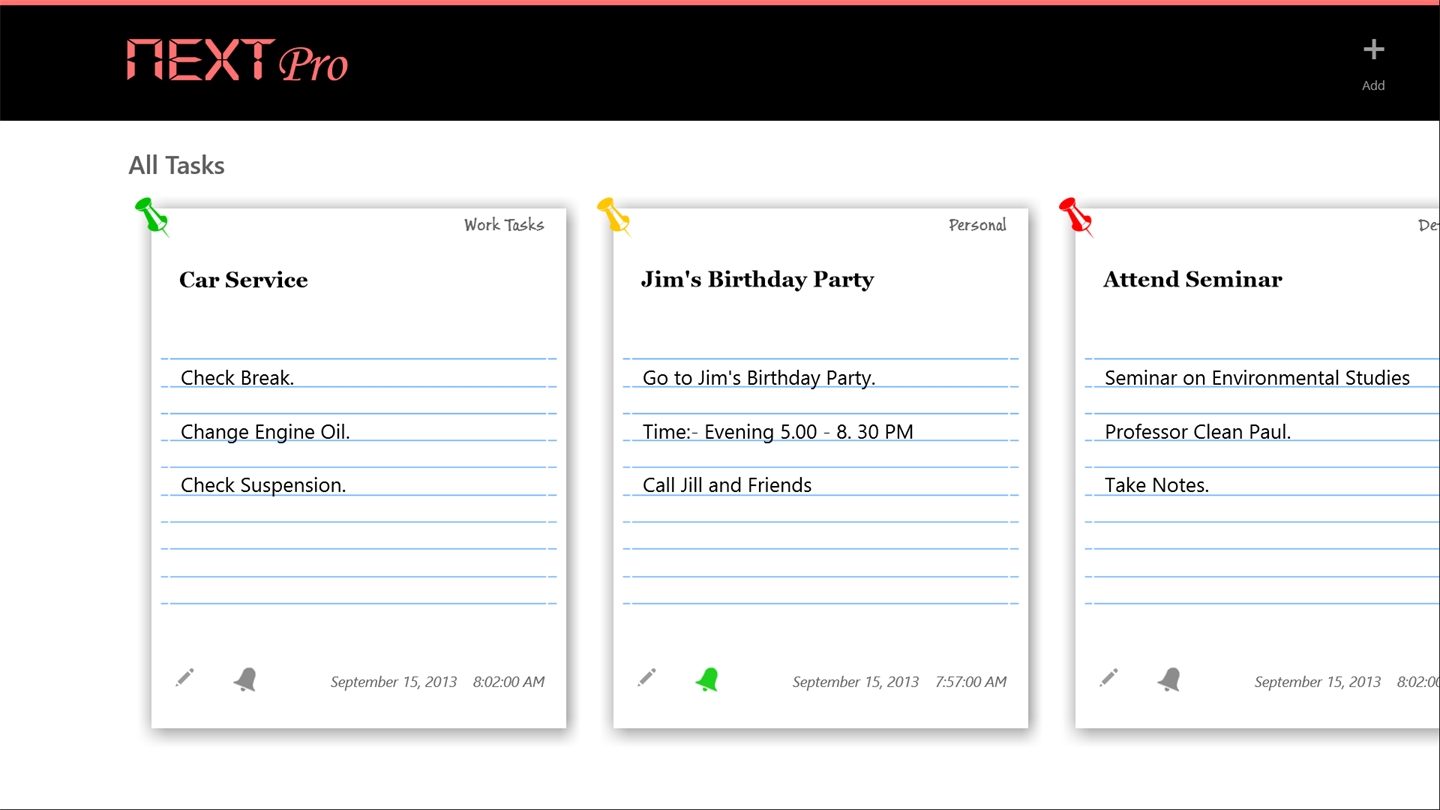
Task: Open the Jim's Birthday Party title
Action: pos(757,280)
